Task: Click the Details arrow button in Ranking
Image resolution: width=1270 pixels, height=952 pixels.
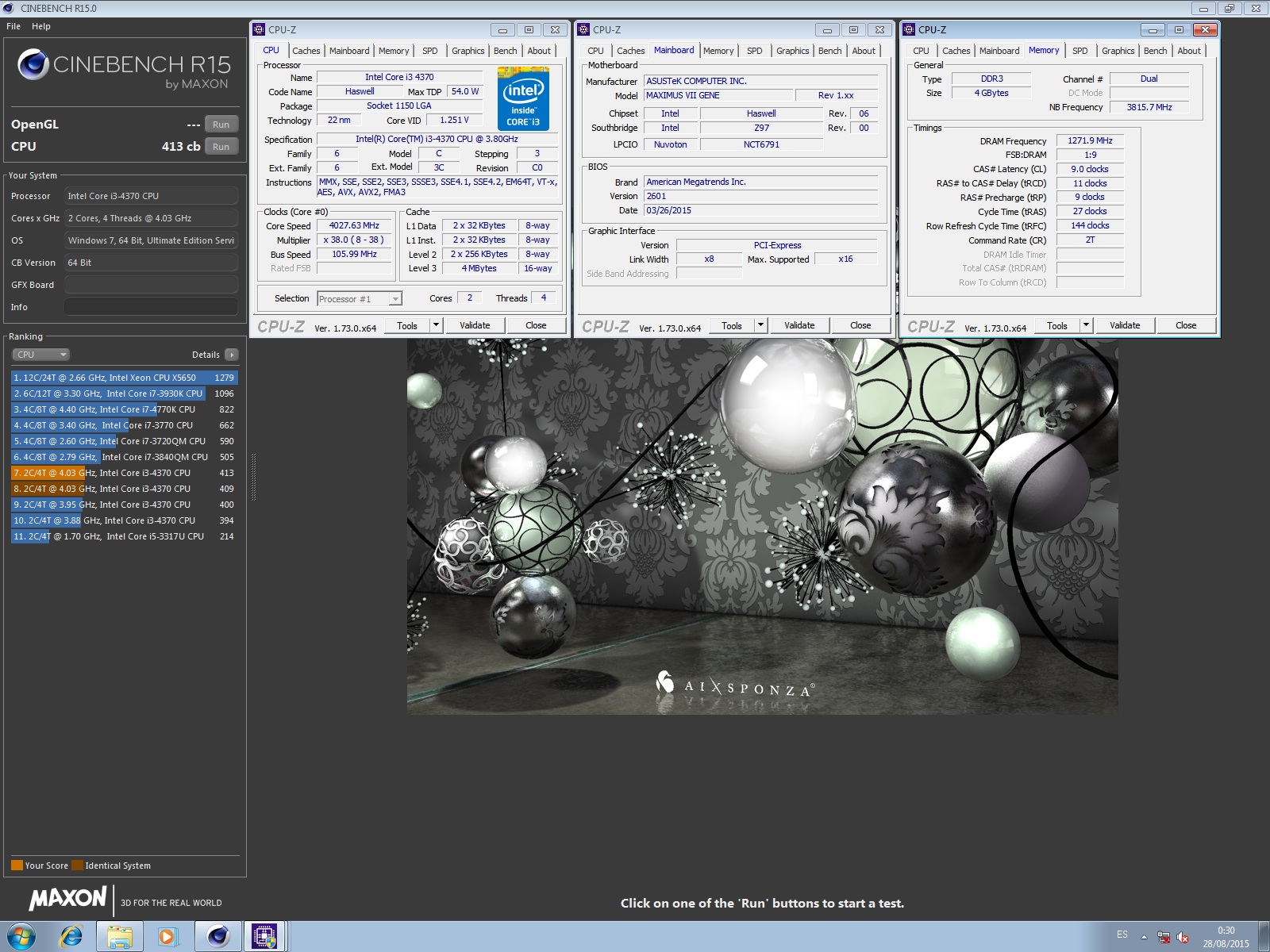Action: [232, 355]
